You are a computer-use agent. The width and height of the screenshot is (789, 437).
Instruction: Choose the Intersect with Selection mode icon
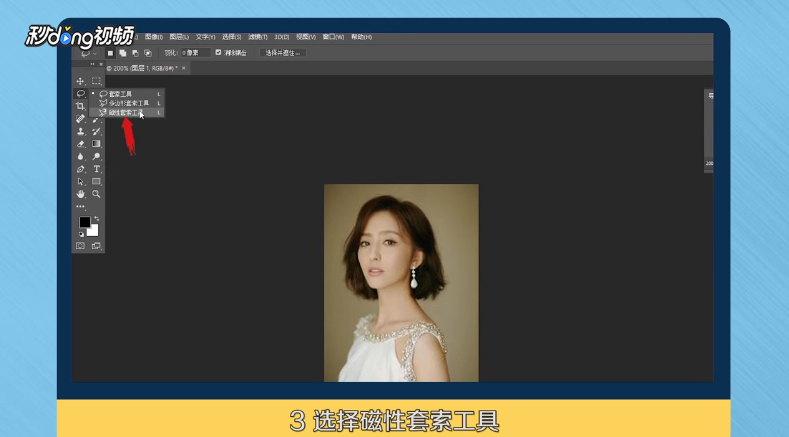pos(147,53)
